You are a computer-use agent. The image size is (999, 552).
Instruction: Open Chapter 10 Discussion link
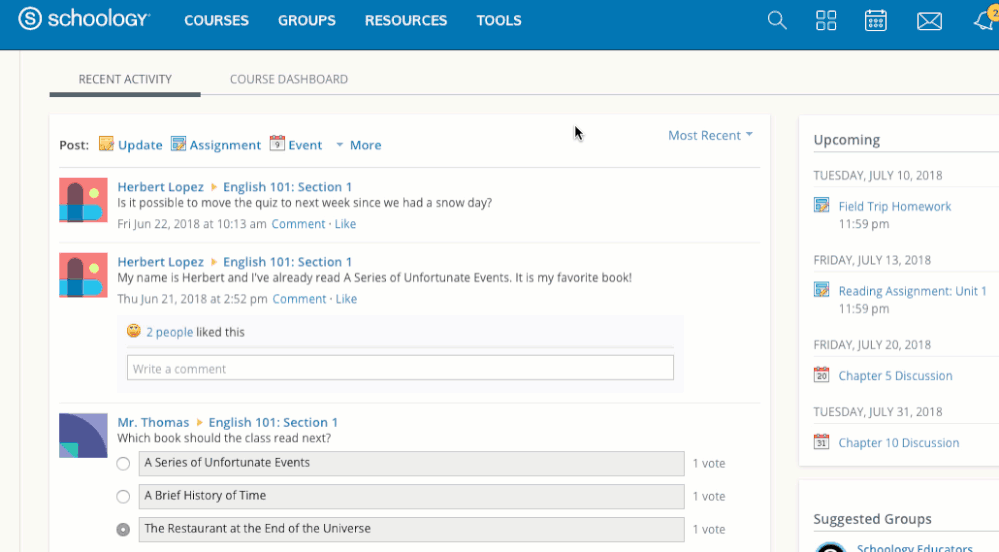[x=898, y=443]
